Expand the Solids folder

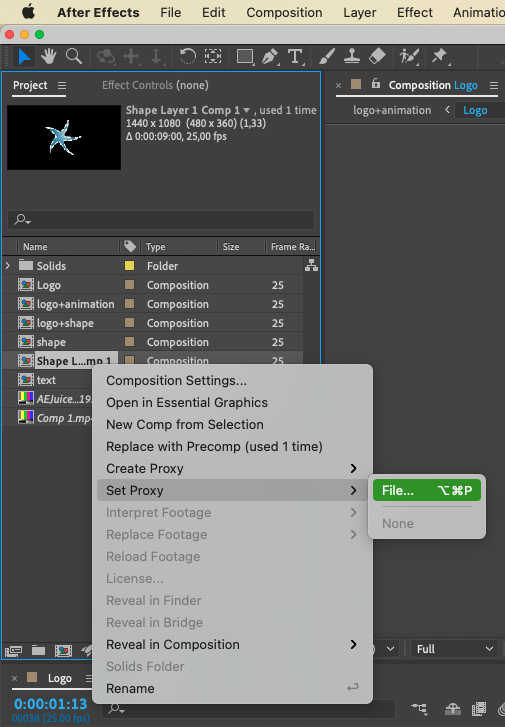tap(7, 266)
